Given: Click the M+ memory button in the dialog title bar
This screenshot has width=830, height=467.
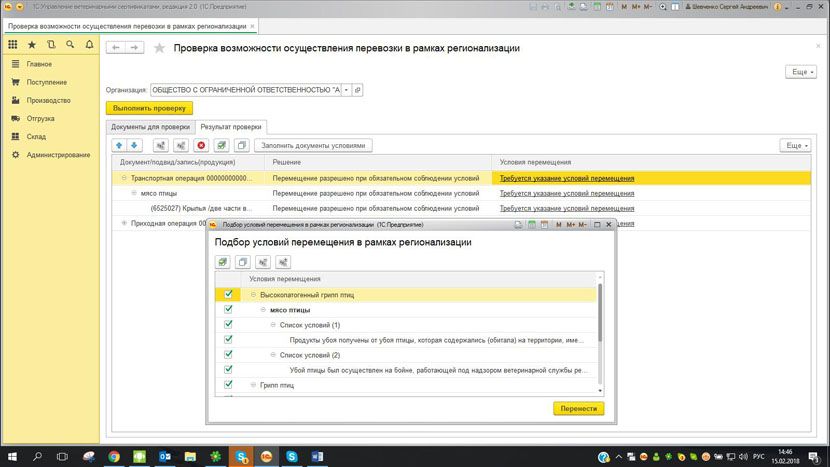Looking at the screenshot, I should tap(571, 224).
